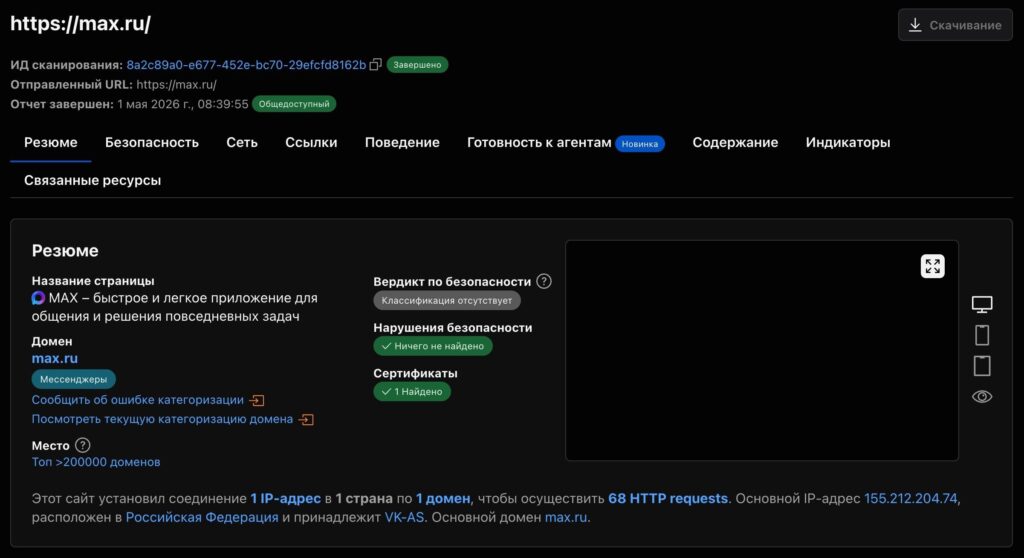This screenshot has height=558, width=1024.
Task: Expand the screenshot preview to fullscreen
Action: (933, 266)
